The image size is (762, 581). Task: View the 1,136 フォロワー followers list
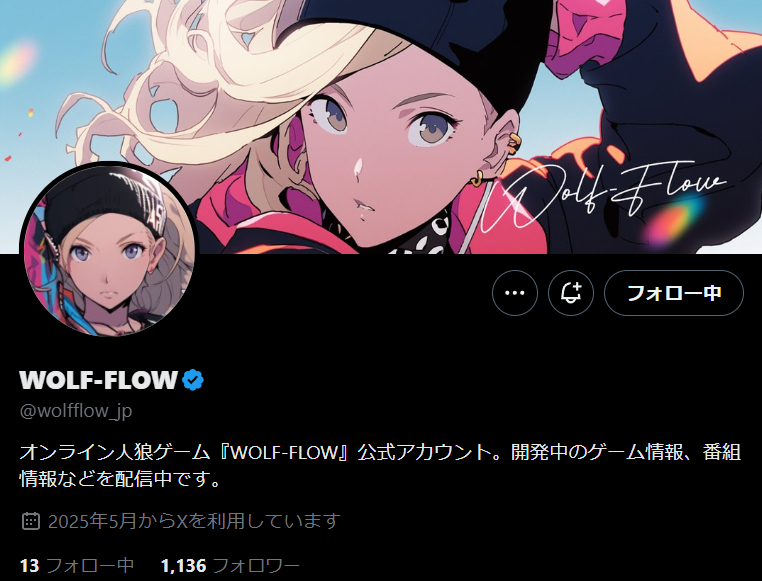pyautogui.click(x=230, y=565)
